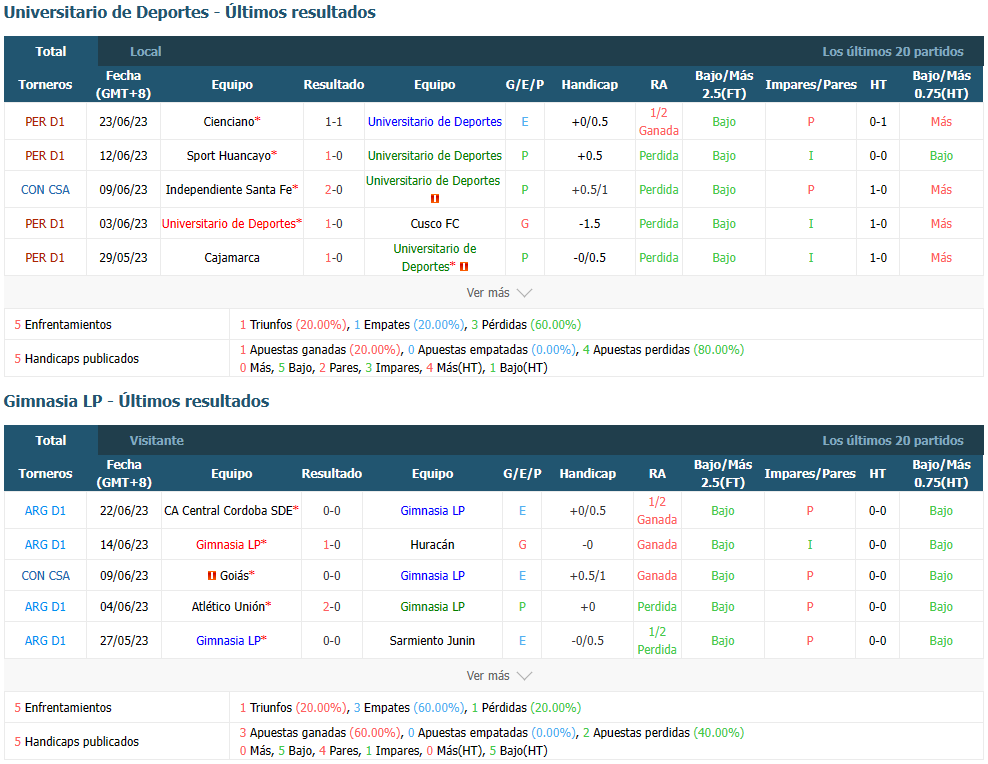The height and width of the screenshot is (764, 988).
Task: Click Impares/Pares header in Gimnasia LP table
Action: 810,474
